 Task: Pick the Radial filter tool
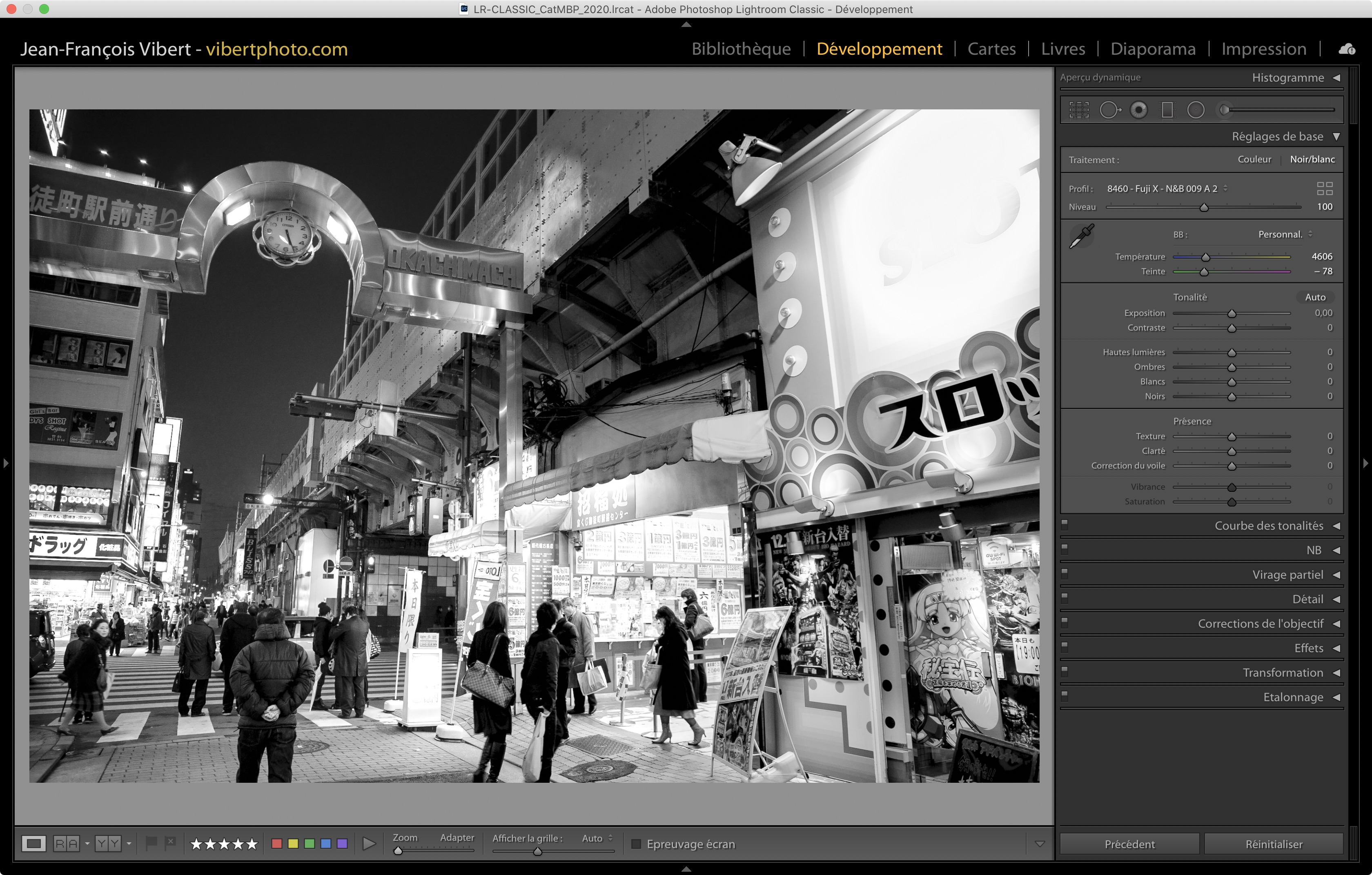click(x=1196, y=110)
